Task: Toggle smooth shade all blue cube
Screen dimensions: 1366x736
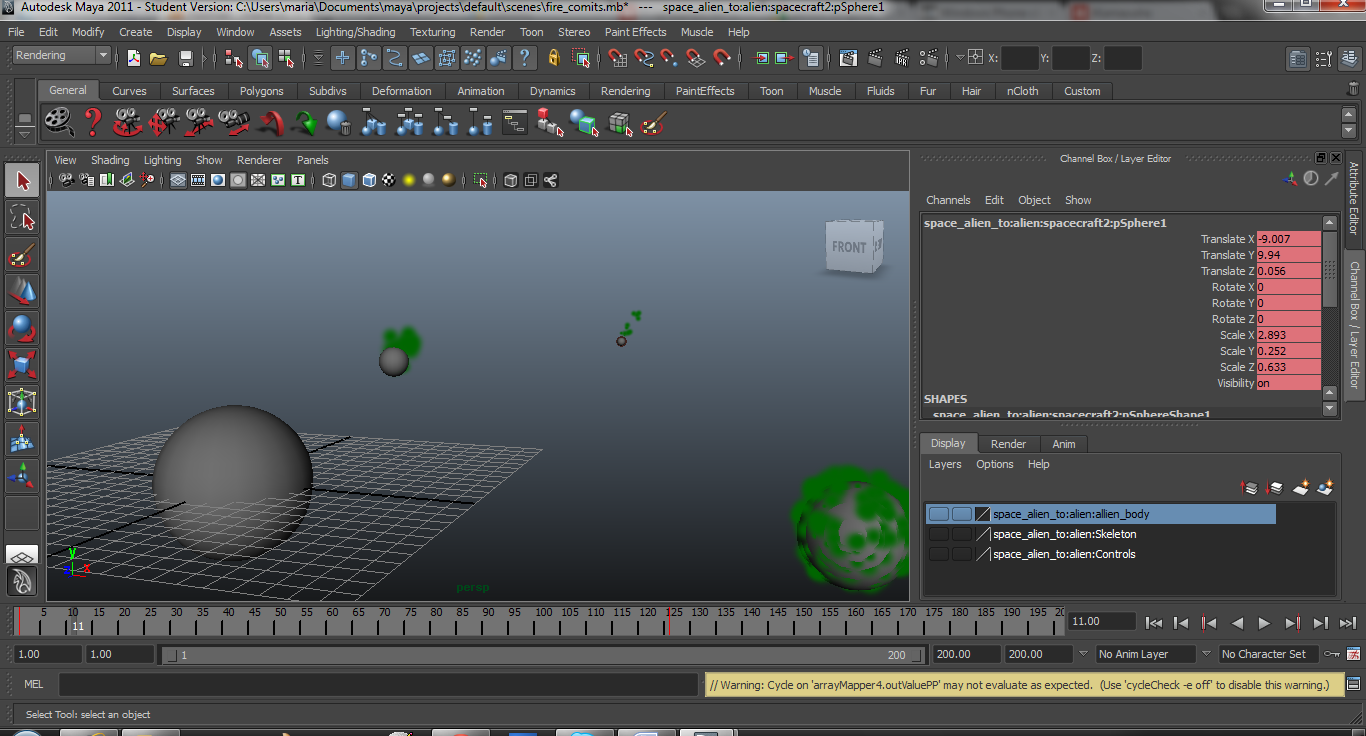Action: click(x=349, y=180)
